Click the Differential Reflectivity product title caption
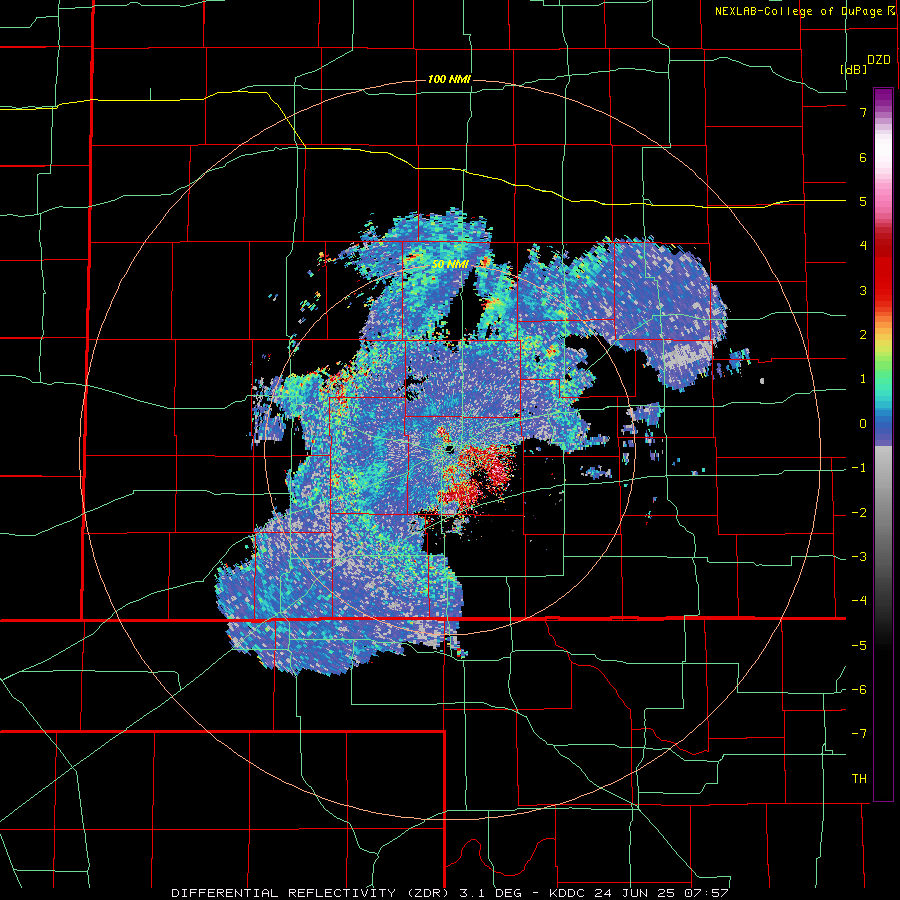 (x=450, y=893)
